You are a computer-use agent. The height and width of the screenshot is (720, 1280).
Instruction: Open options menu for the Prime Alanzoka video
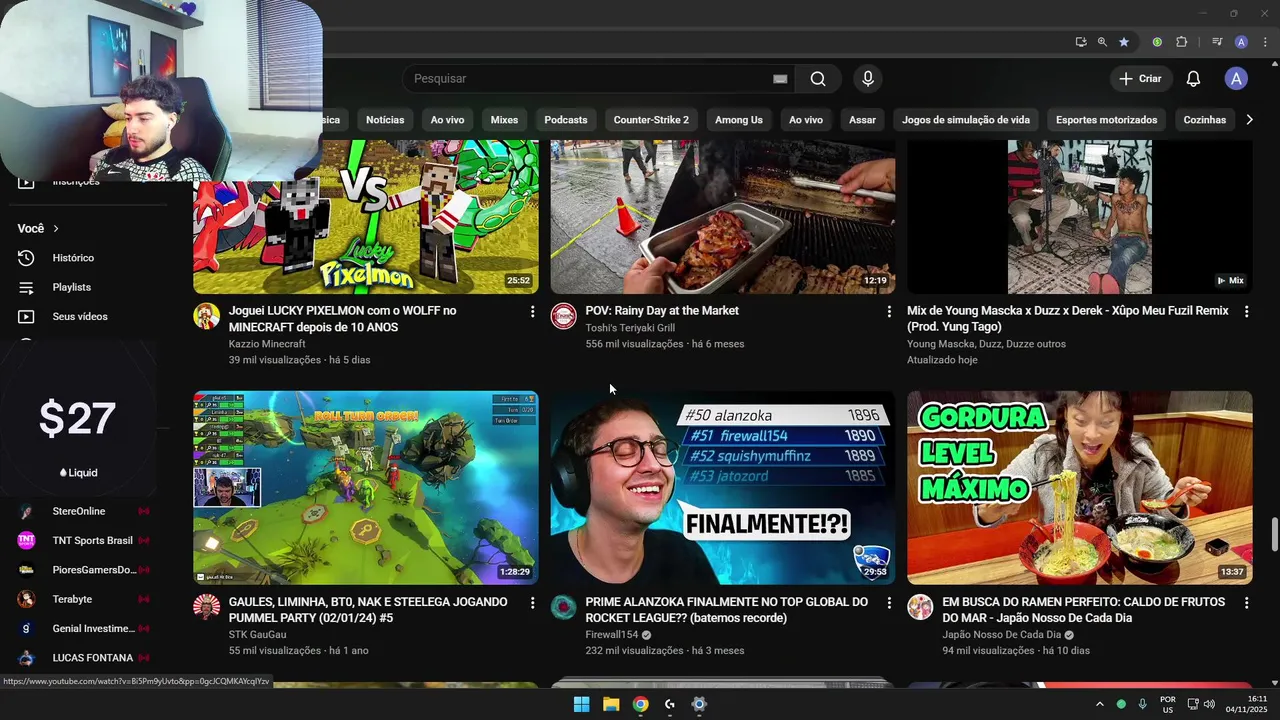pos(889,603)
